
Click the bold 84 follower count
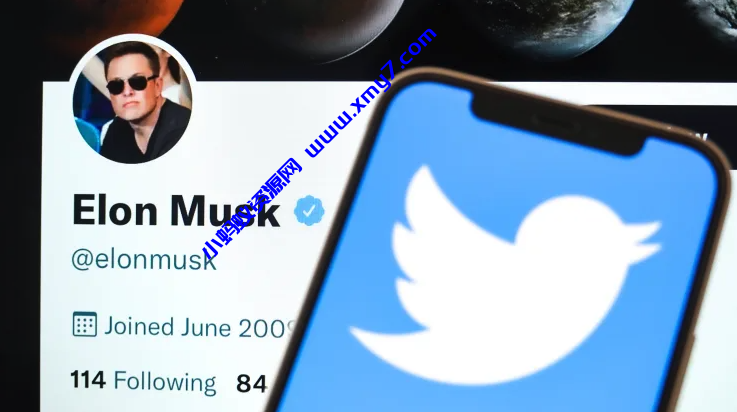pos(251,383)
